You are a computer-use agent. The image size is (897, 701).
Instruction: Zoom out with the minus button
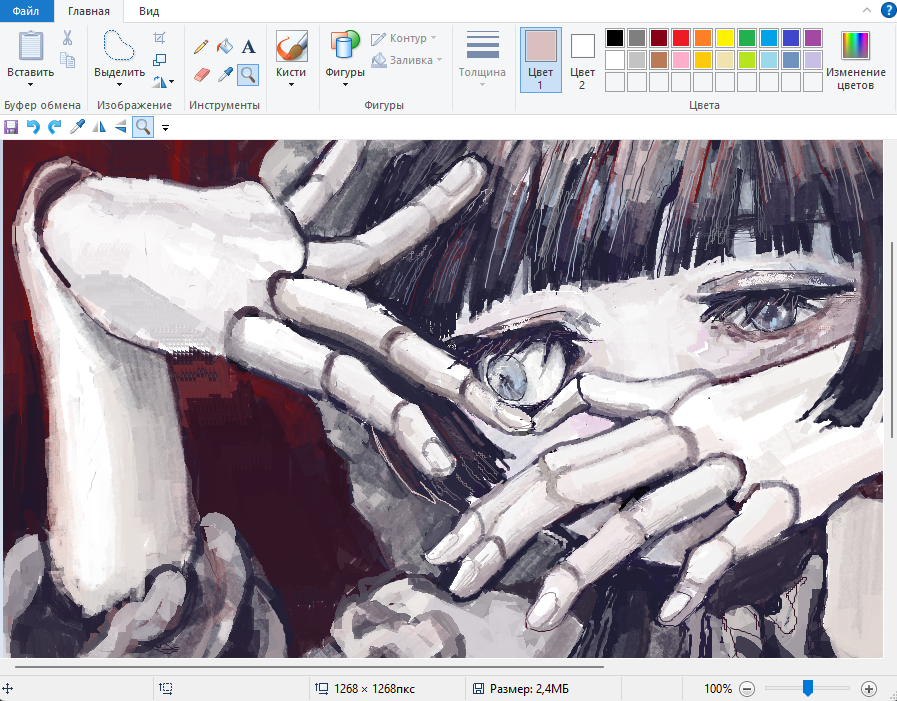click(747, 689)
